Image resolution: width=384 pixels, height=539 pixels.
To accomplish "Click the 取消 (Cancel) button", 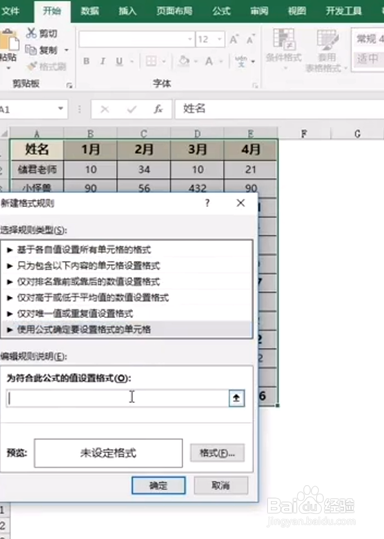I will click(x=221, y=485).
